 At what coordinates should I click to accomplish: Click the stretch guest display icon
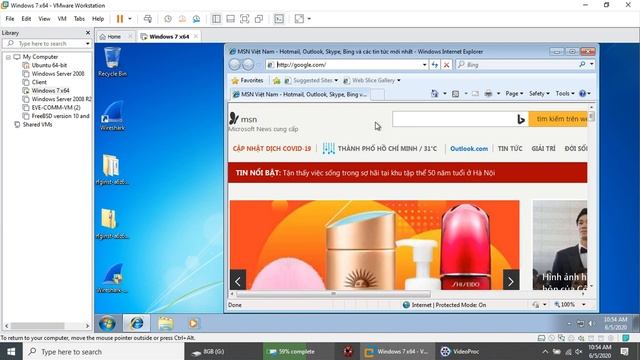[299, 19]
